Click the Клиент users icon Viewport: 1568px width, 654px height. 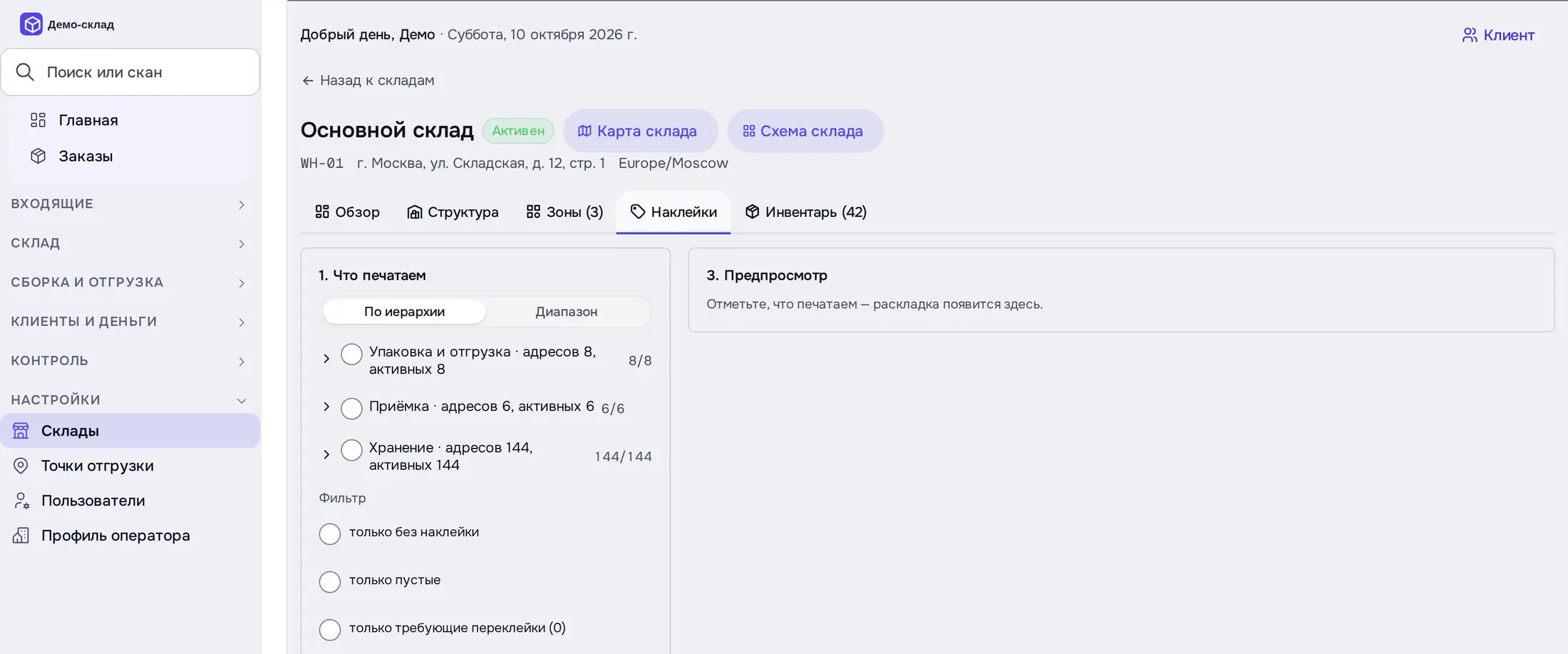pos(1470,35)
